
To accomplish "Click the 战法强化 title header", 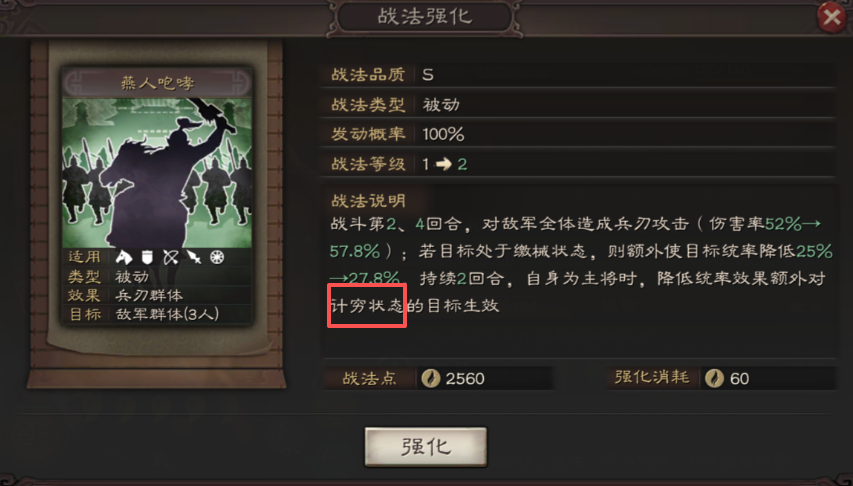I will pyautogui.click(x=425, y=16).
